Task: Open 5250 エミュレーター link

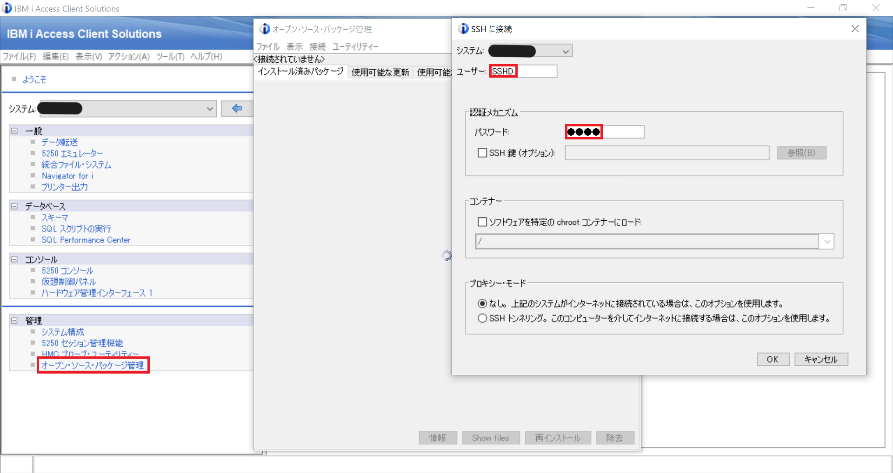Action: (72, 154)
